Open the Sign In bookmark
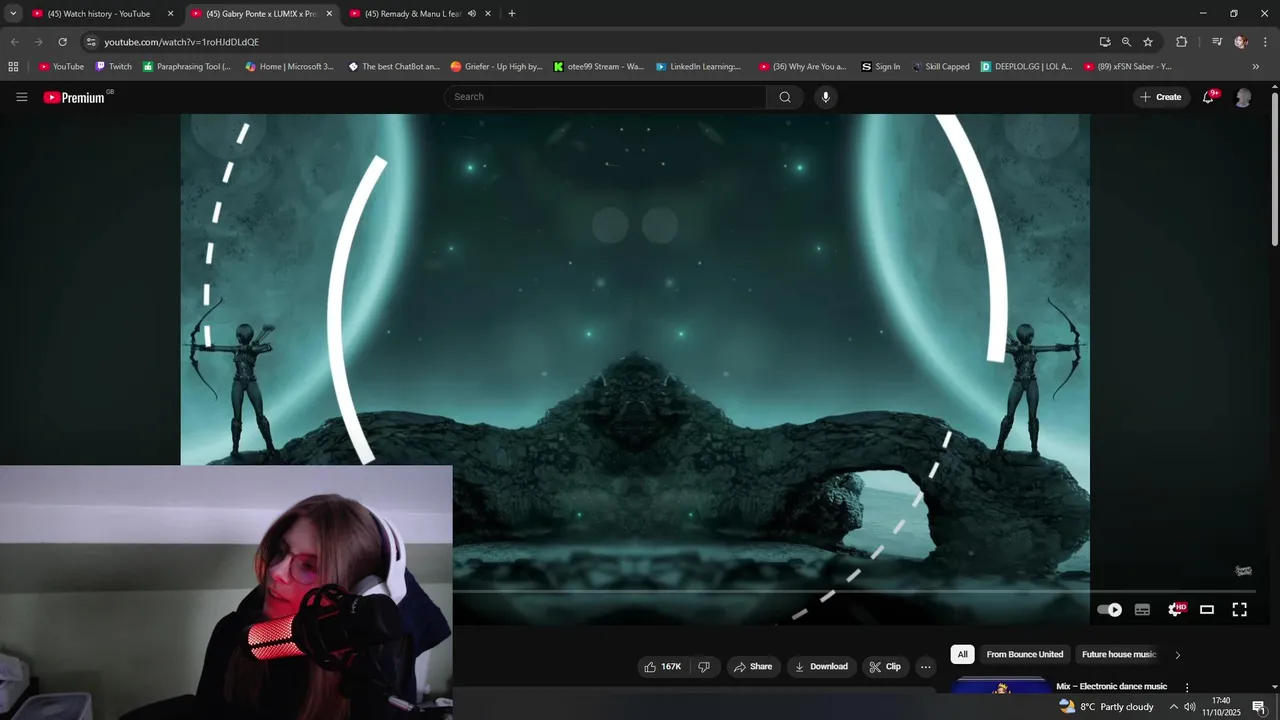The image size is (1280, 720). [881, 67]
